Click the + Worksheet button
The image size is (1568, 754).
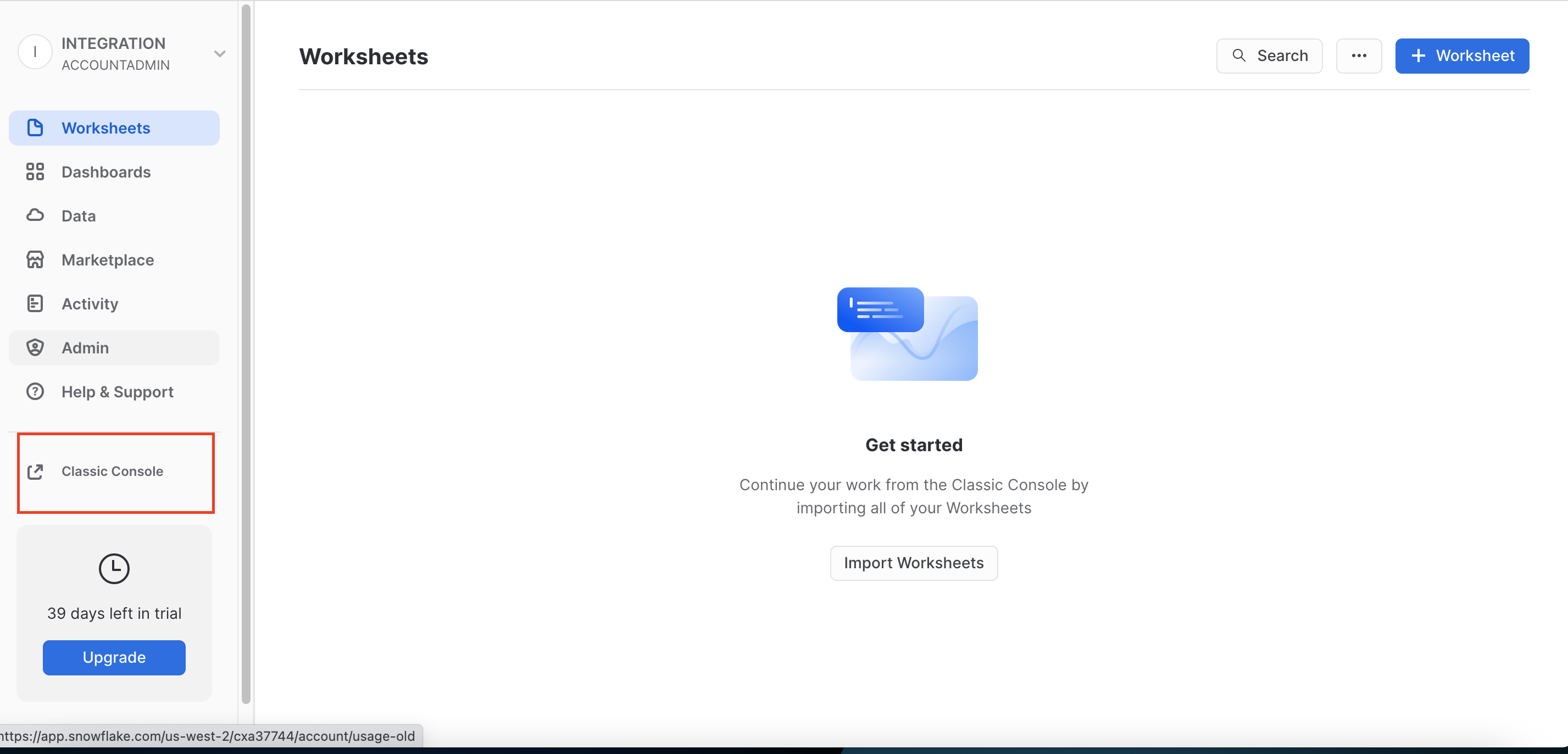pos(1463,55)
